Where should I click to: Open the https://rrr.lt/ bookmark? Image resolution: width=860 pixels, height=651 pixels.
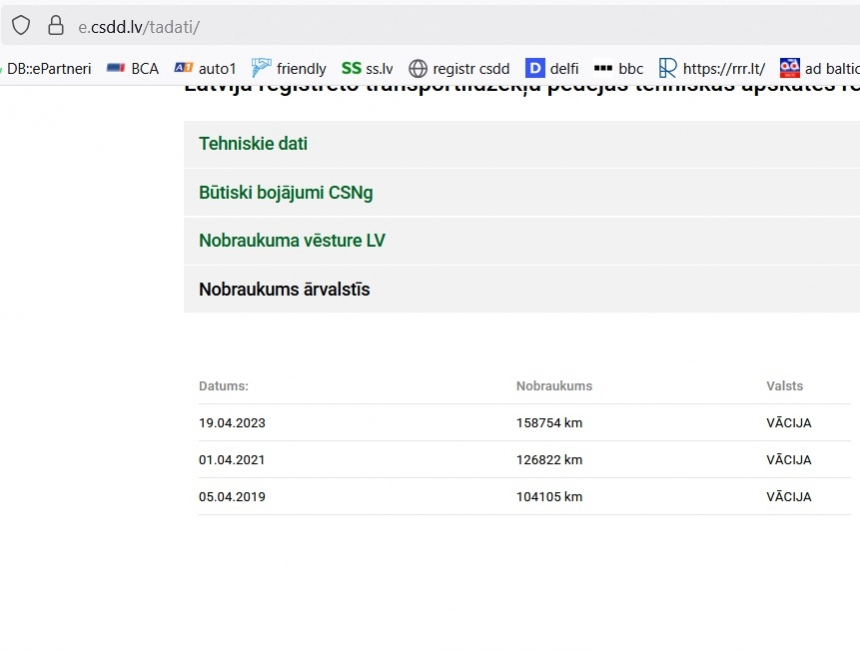(712, 69)
